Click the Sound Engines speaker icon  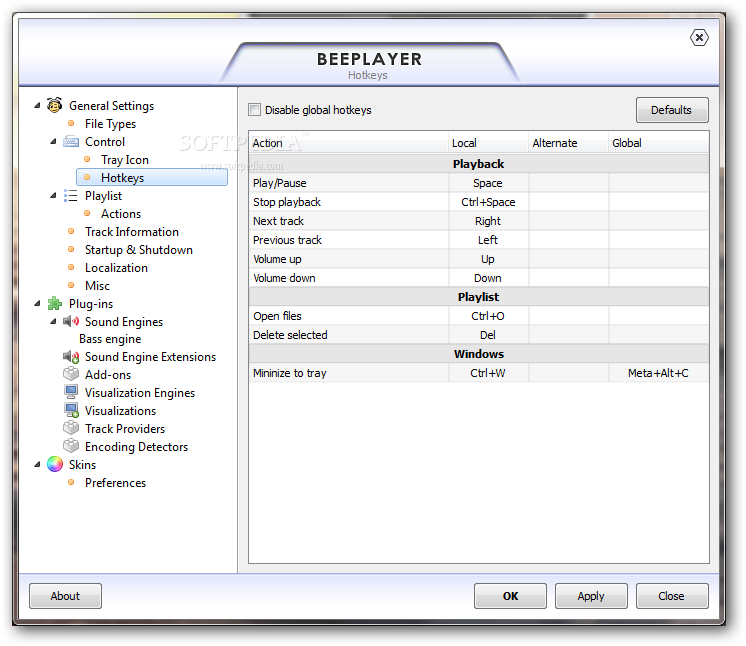point(71,322)
